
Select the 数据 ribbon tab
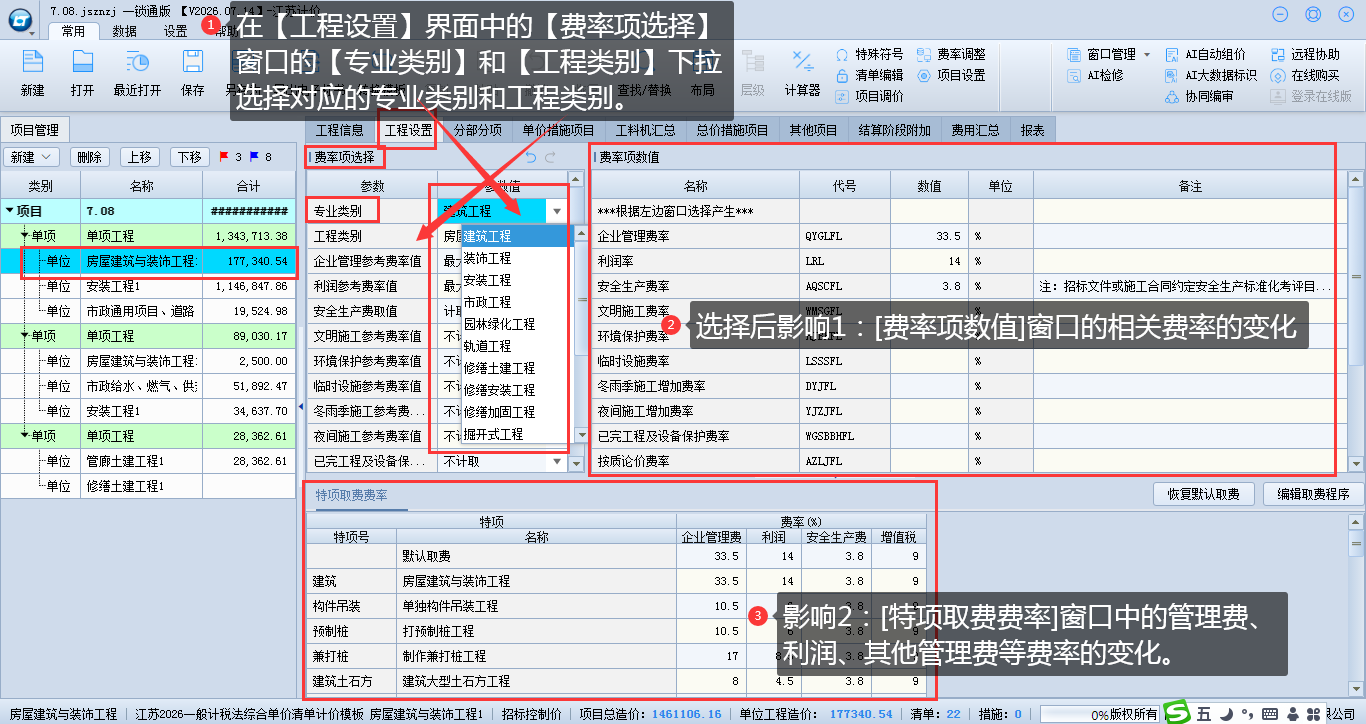(125, 31)
